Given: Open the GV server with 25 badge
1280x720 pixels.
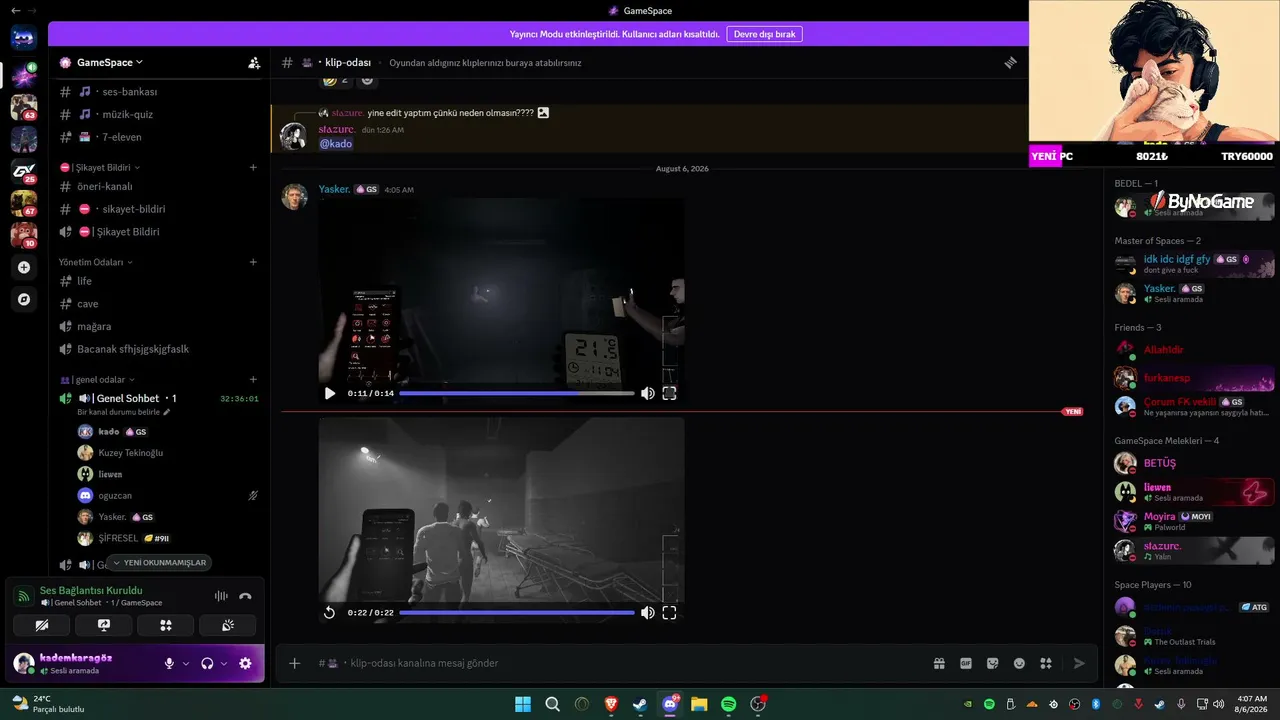Looking at the screenshot, I should 24,171.
